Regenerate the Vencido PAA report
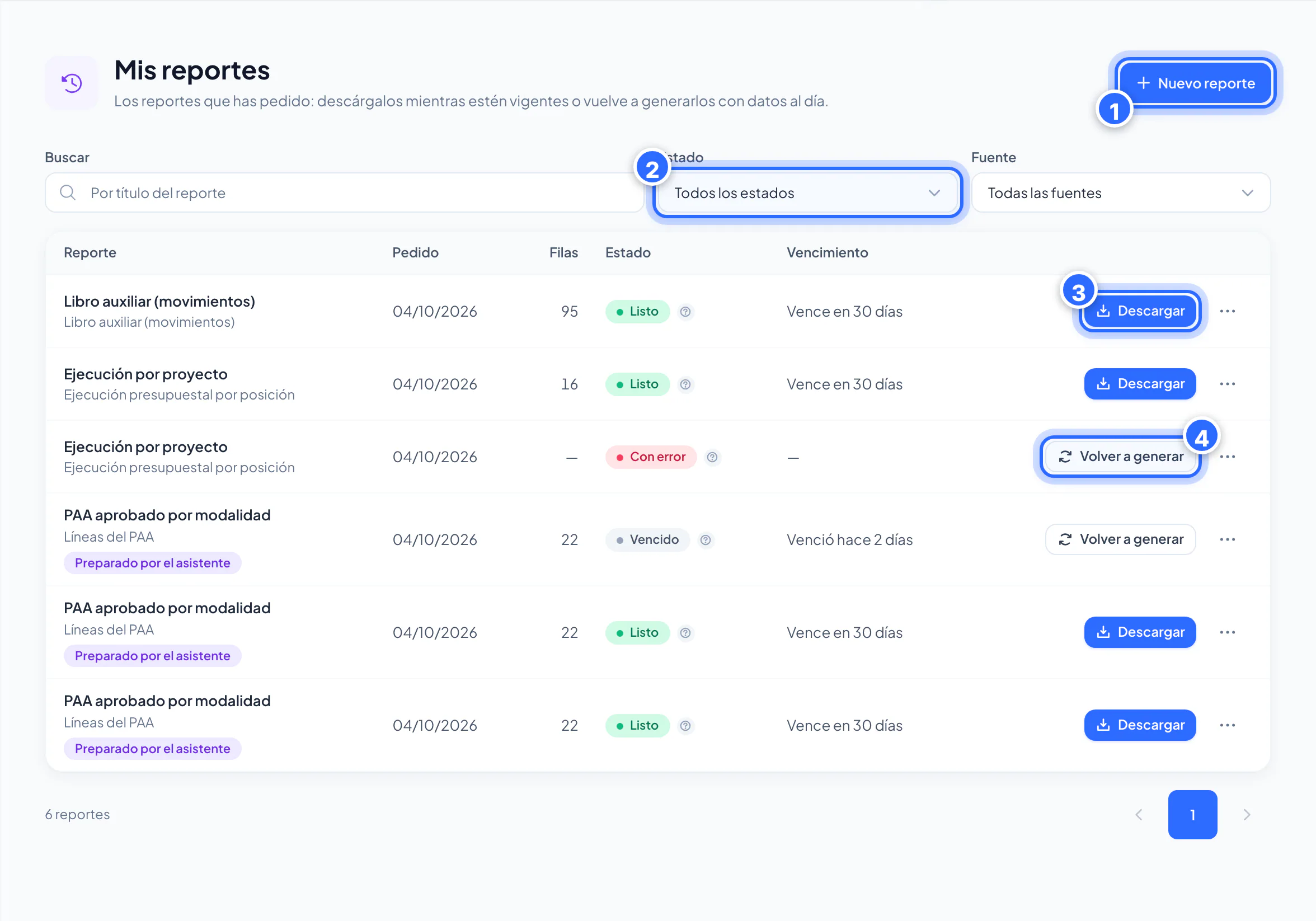The height and width of the screenshot is (921, 1316). [x=1120, y=539]
